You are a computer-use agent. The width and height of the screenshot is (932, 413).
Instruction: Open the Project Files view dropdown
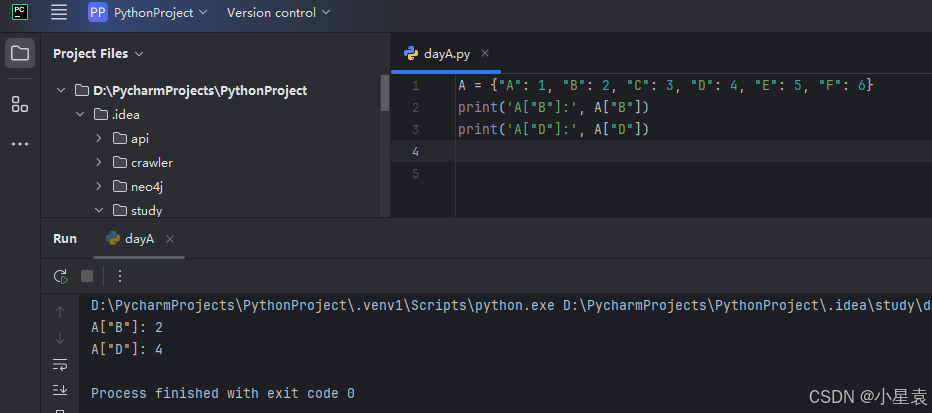tap(98, 53)
